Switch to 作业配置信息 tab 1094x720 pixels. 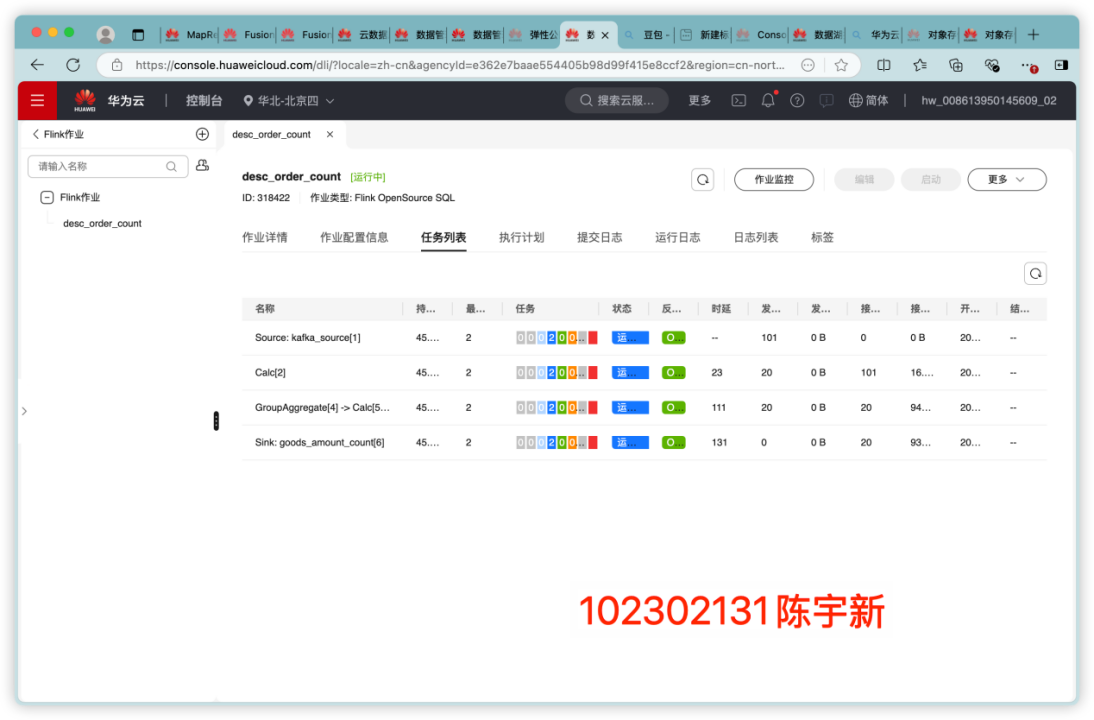354,237
